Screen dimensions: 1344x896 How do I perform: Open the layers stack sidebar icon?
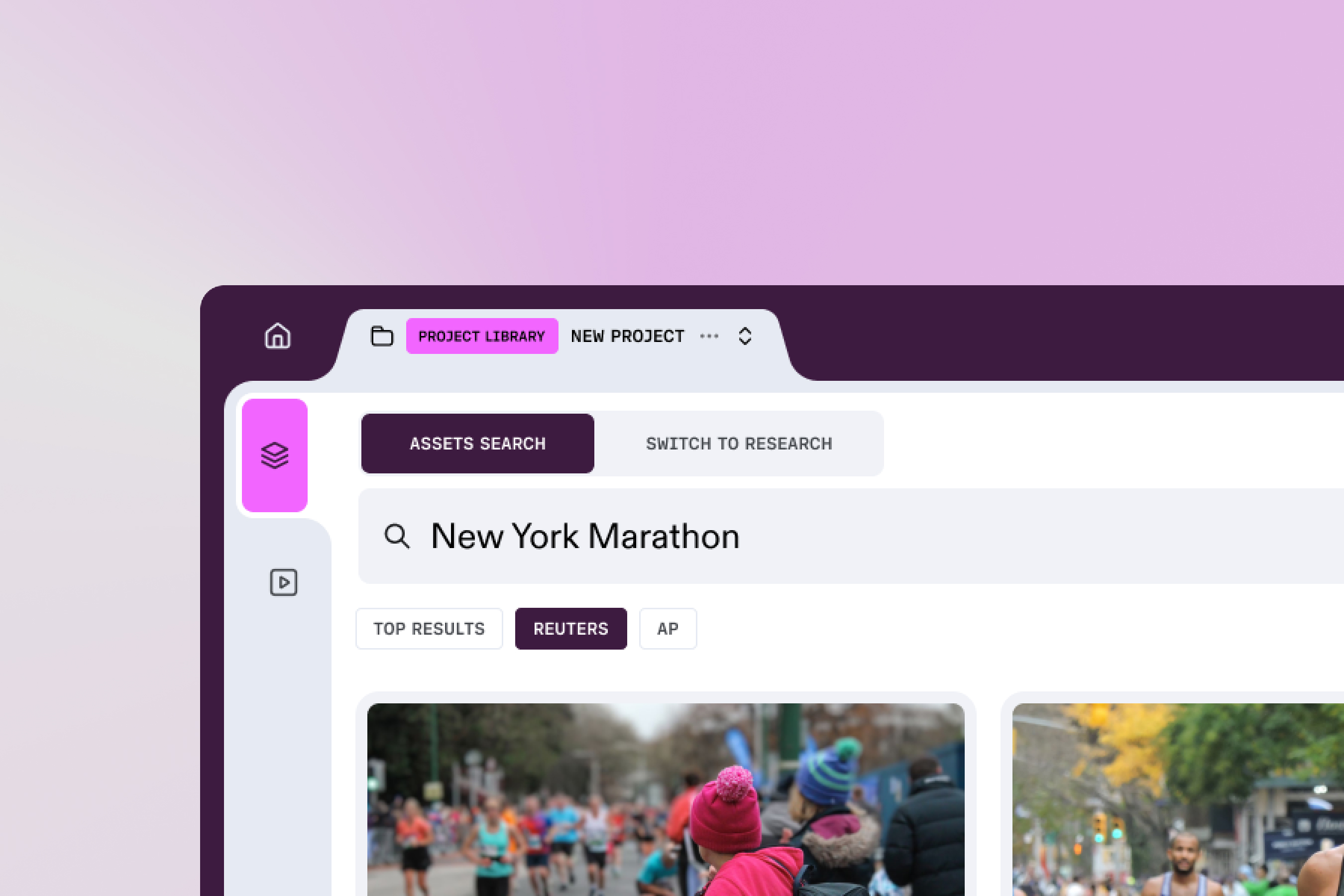click(275, 455)
